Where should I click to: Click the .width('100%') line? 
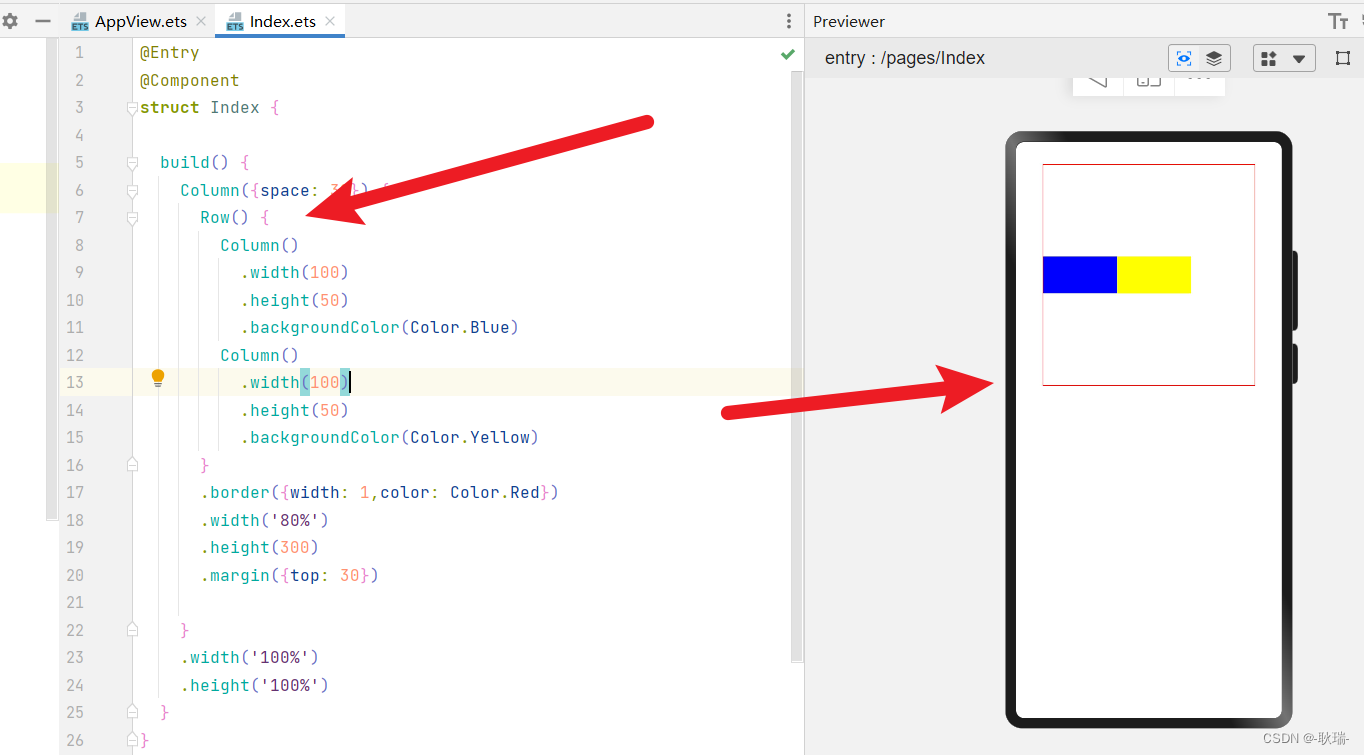pyautogui.click(x=249, y=657)
